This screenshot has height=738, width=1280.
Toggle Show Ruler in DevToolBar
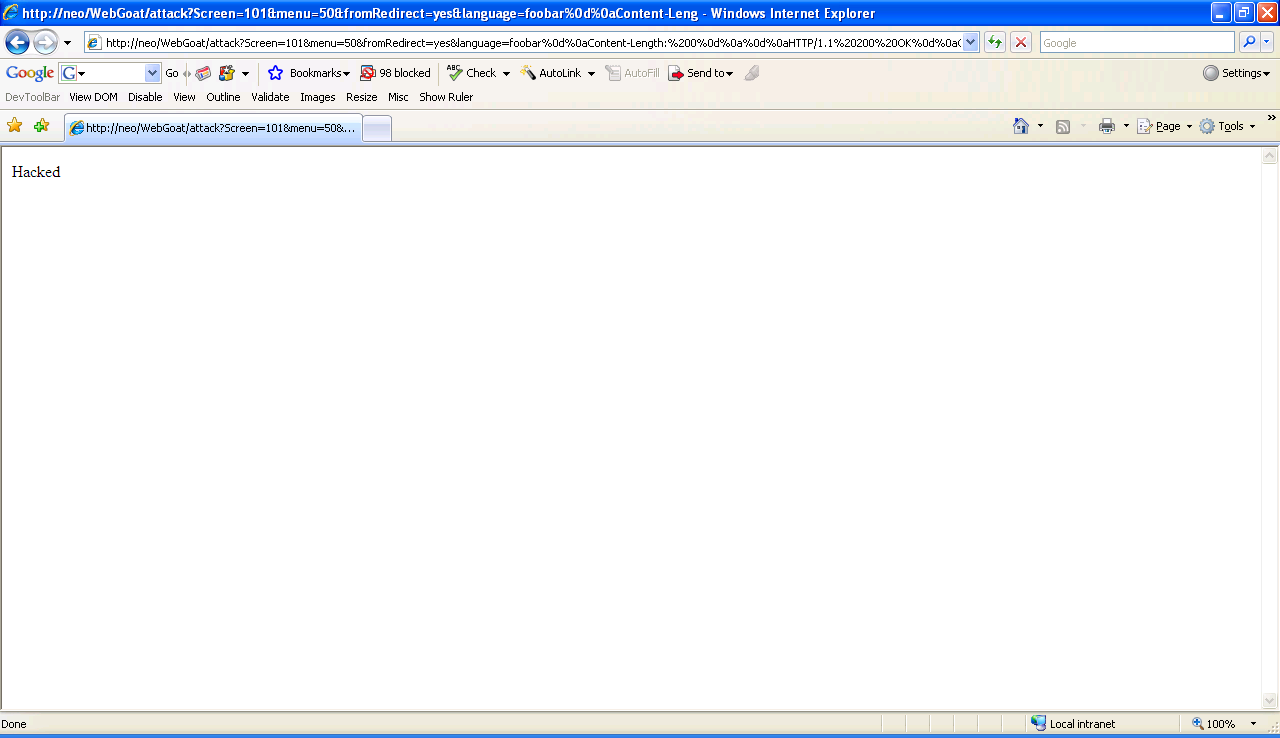(446, 97)
